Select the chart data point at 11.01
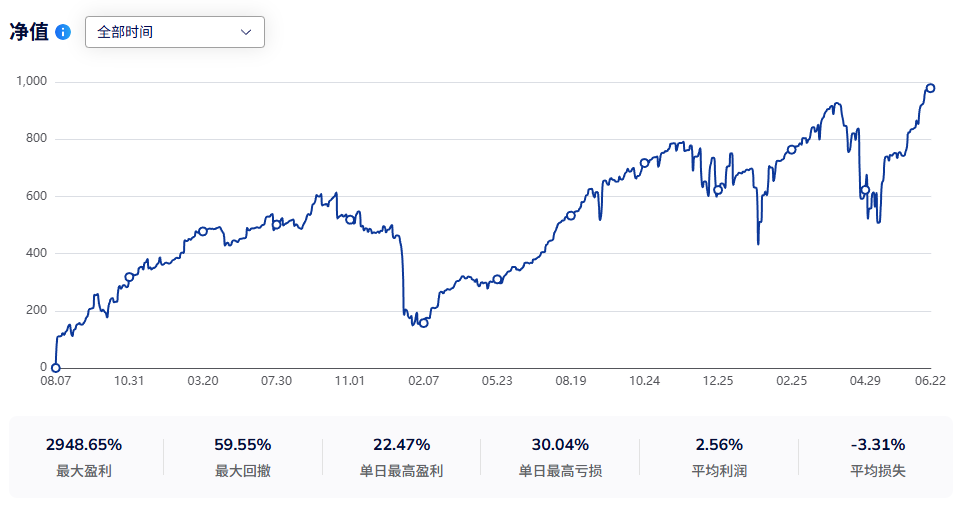 350,220
